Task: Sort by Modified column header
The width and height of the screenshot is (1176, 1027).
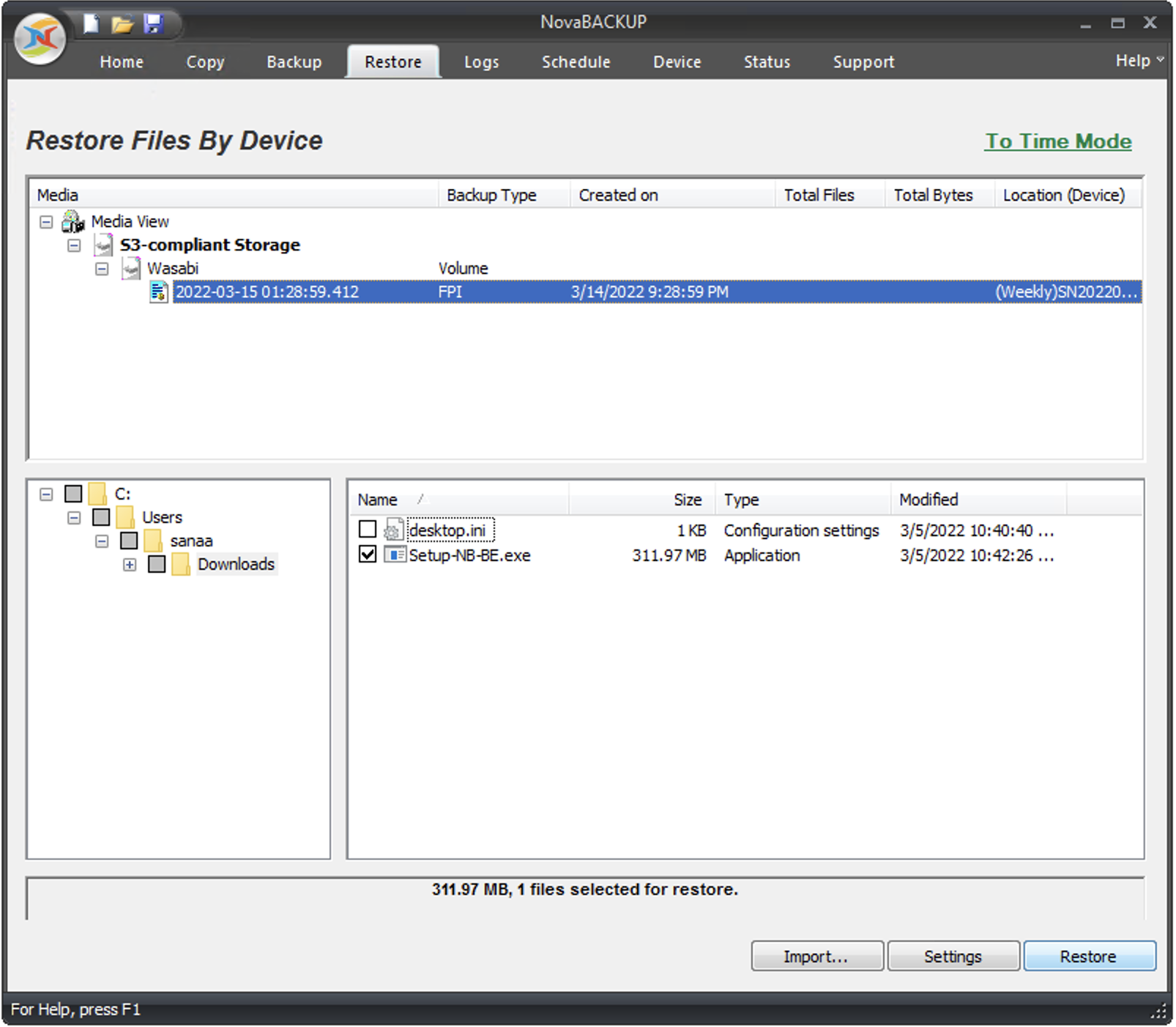Action: point(978,500)
